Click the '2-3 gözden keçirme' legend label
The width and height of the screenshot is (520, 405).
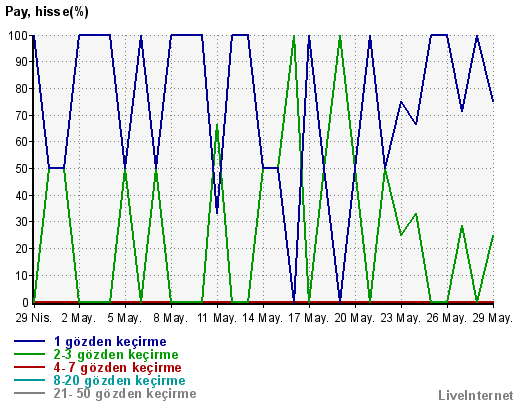click(x=116, y=354)
